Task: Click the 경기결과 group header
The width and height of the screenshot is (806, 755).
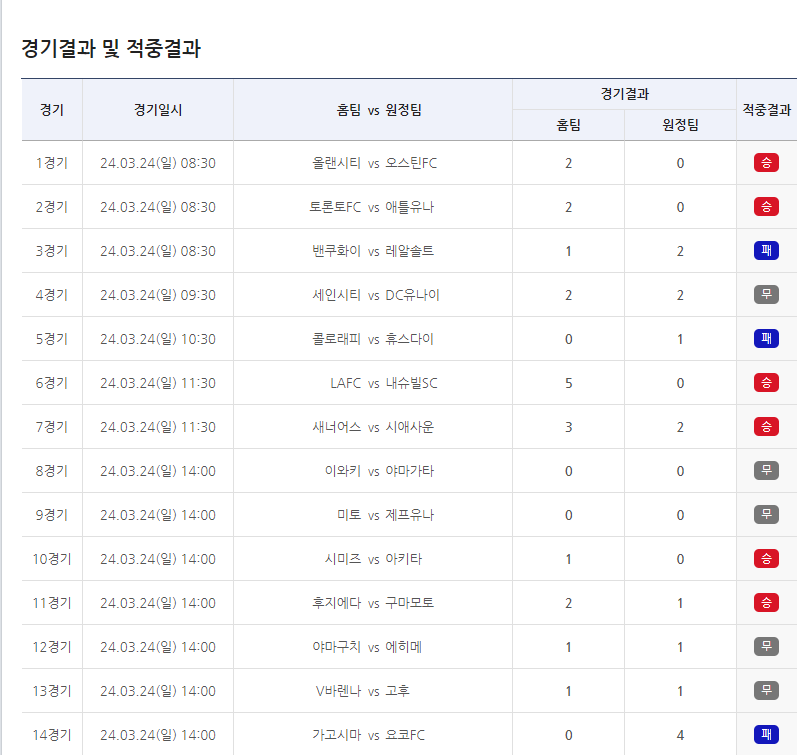Action: 625,94
